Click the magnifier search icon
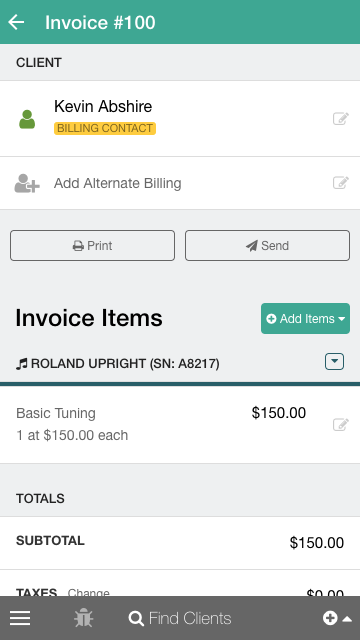The height and width of the screenshot is (640, 360). pyautogui.click(x=136, y=618)
